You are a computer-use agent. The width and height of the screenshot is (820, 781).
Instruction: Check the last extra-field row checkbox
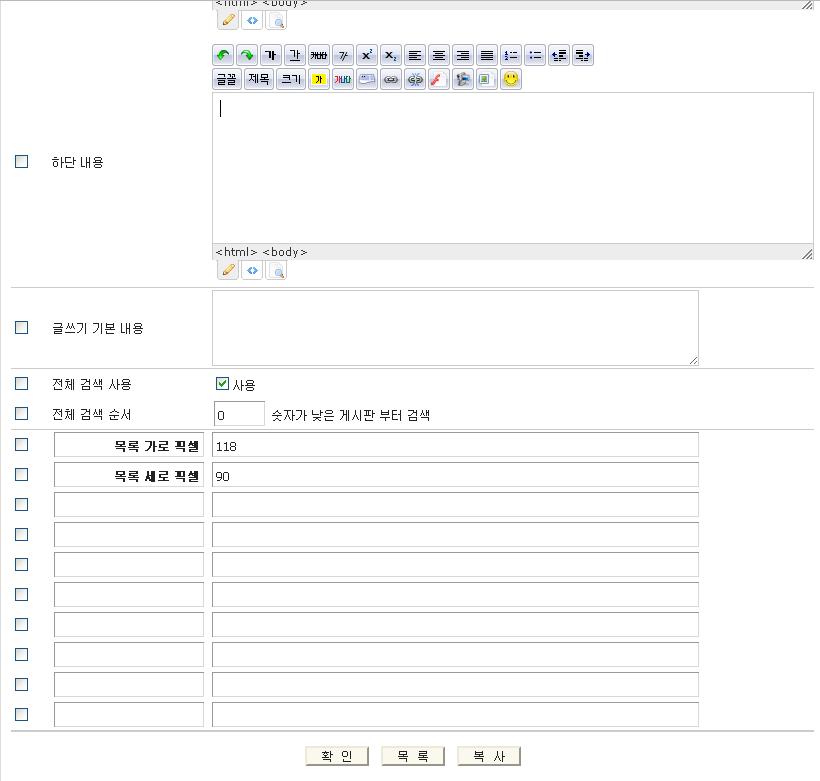pyautogui.click(x=21, y=714)
